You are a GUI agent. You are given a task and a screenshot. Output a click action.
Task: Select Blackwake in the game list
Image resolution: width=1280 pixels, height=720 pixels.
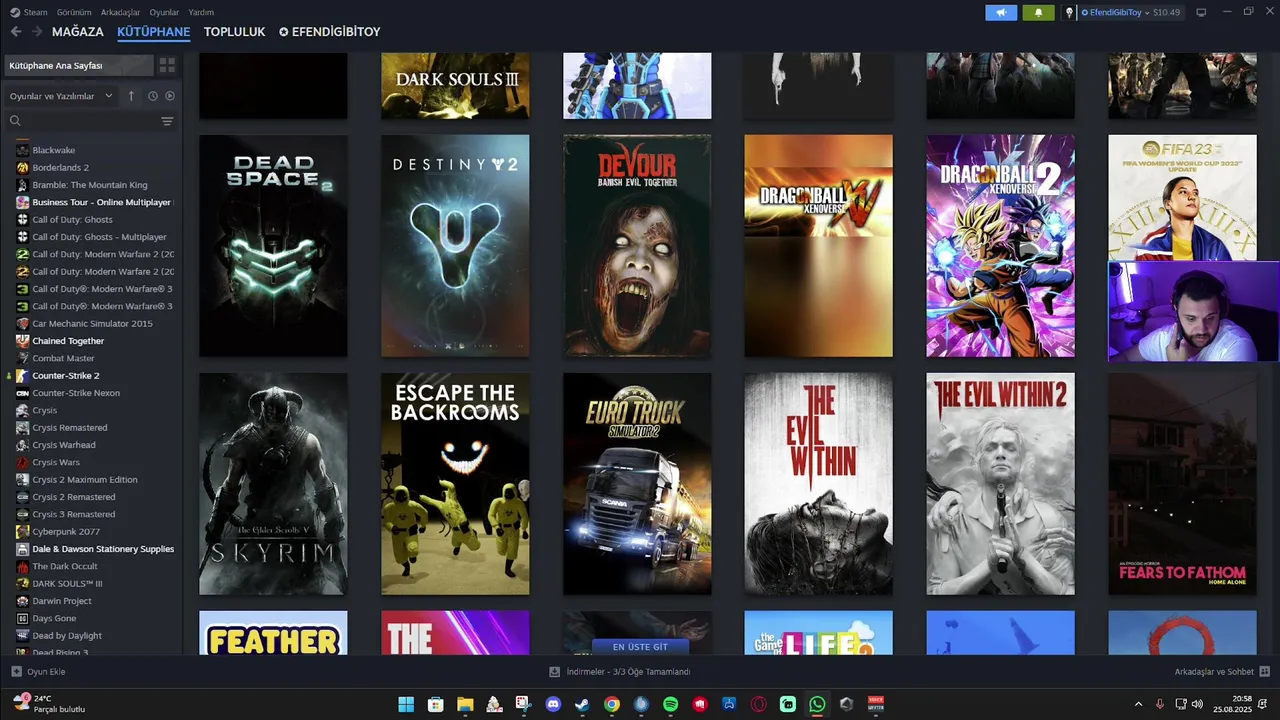pos(54,150)
